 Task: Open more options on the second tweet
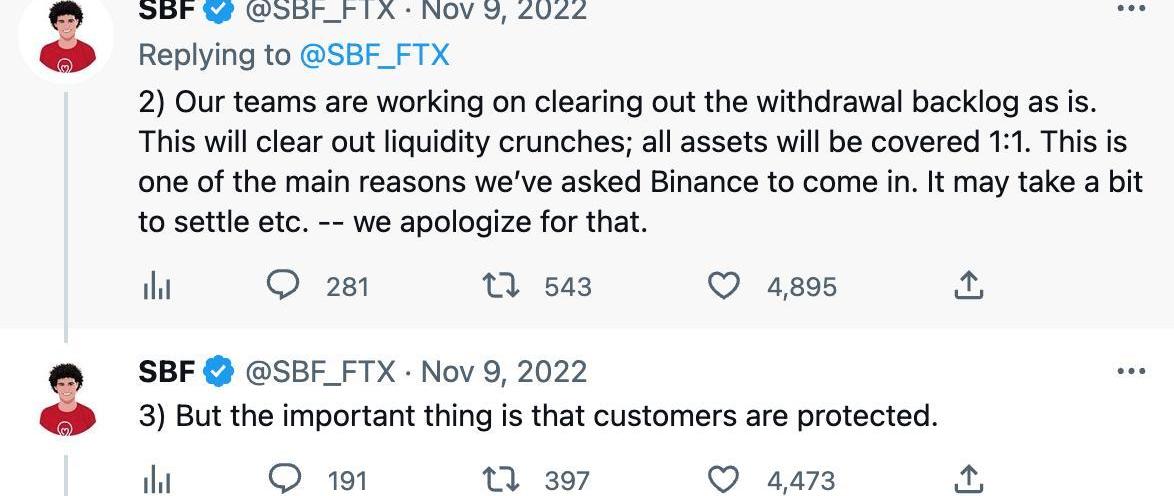[x=1131, y=371]
